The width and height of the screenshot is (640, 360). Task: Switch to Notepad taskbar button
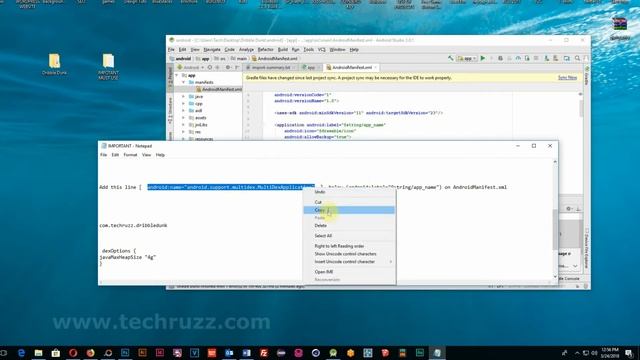pos(437,353)
